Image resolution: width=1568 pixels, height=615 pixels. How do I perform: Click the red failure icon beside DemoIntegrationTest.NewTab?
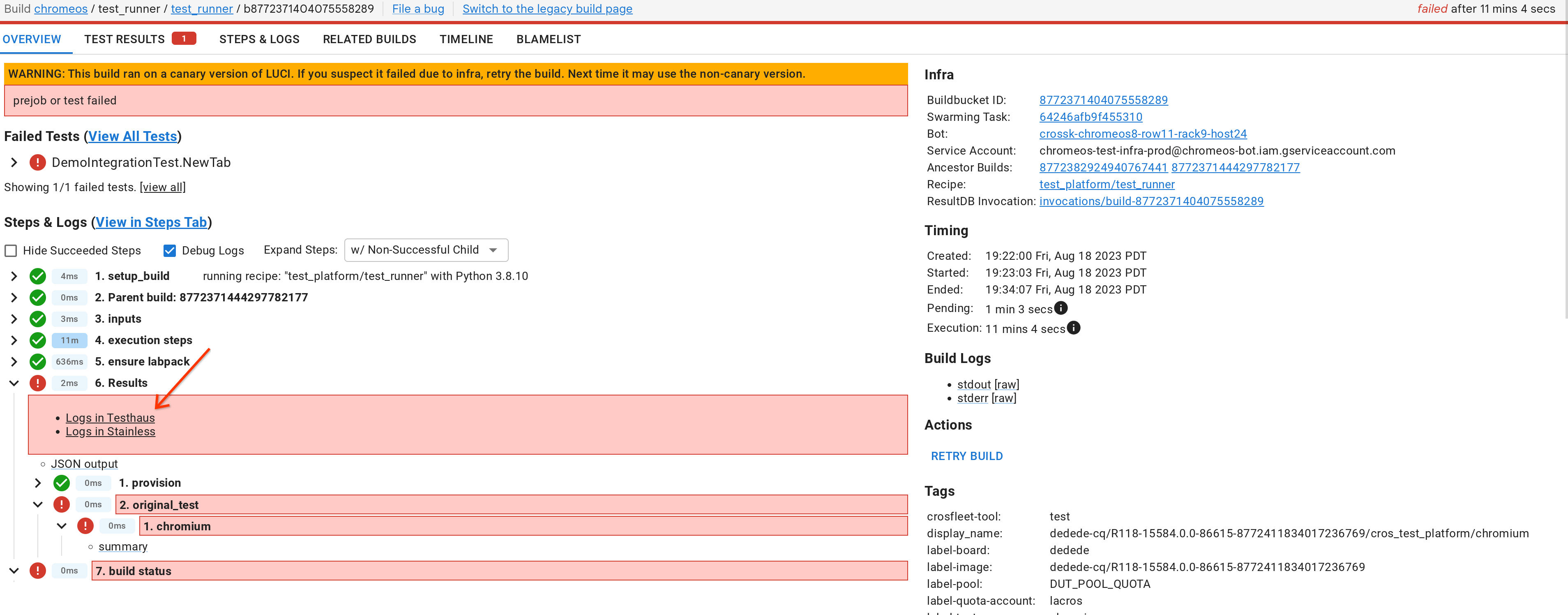pyautogui.click(x=37, y=162)
